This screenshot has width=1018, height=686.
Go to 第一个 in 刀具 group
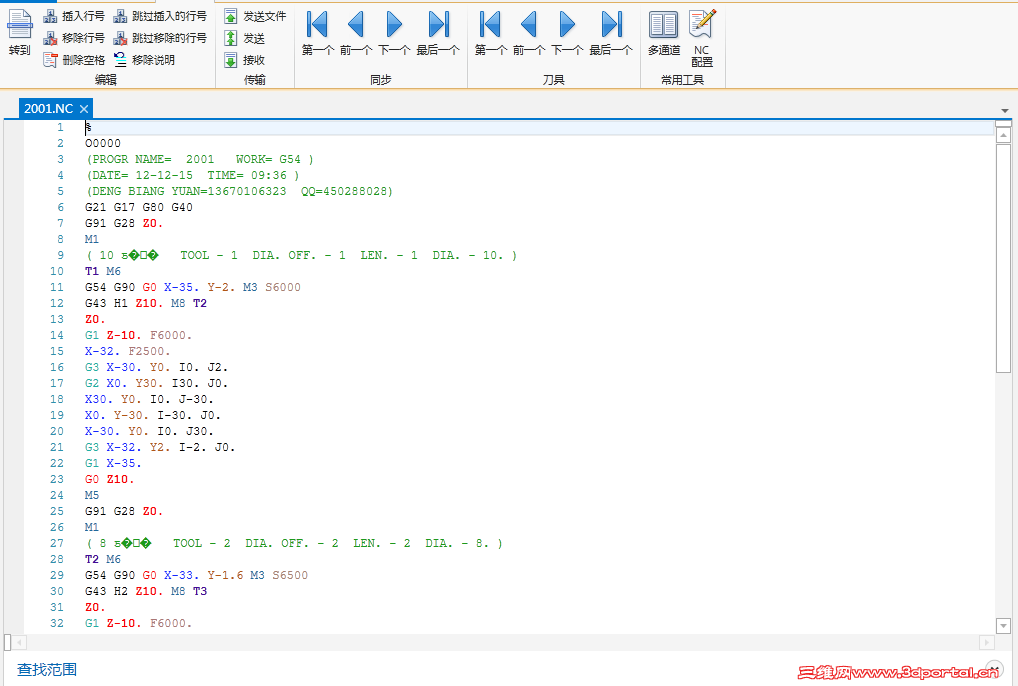[x=490, y=32]
